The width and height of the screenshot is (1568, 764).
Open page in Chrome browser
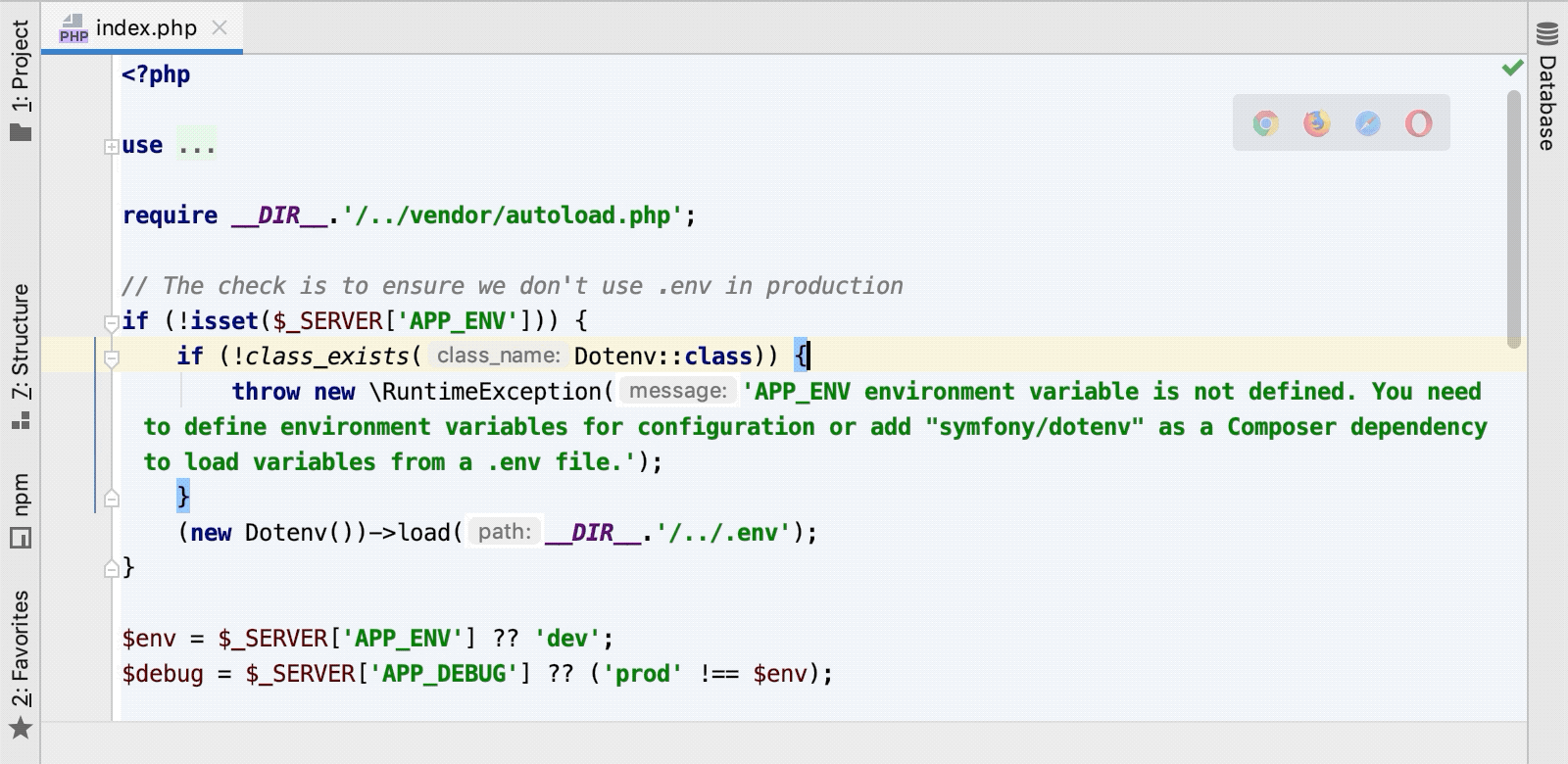point(1266,123)
